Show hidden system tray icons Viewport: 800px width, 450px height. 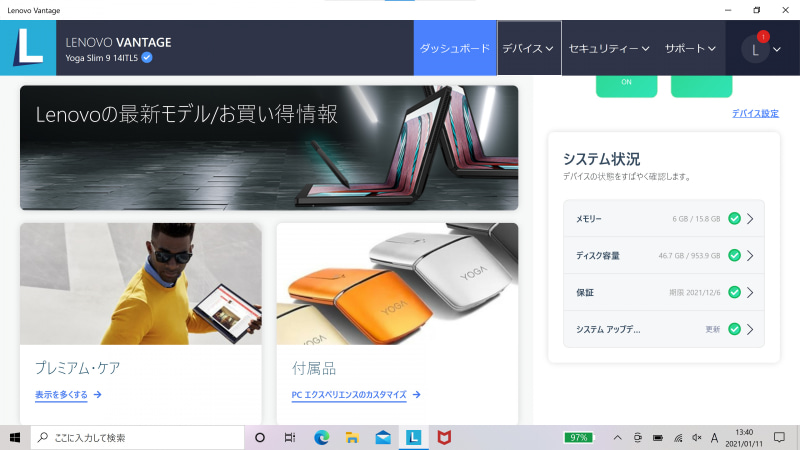(x=617, y=438)
